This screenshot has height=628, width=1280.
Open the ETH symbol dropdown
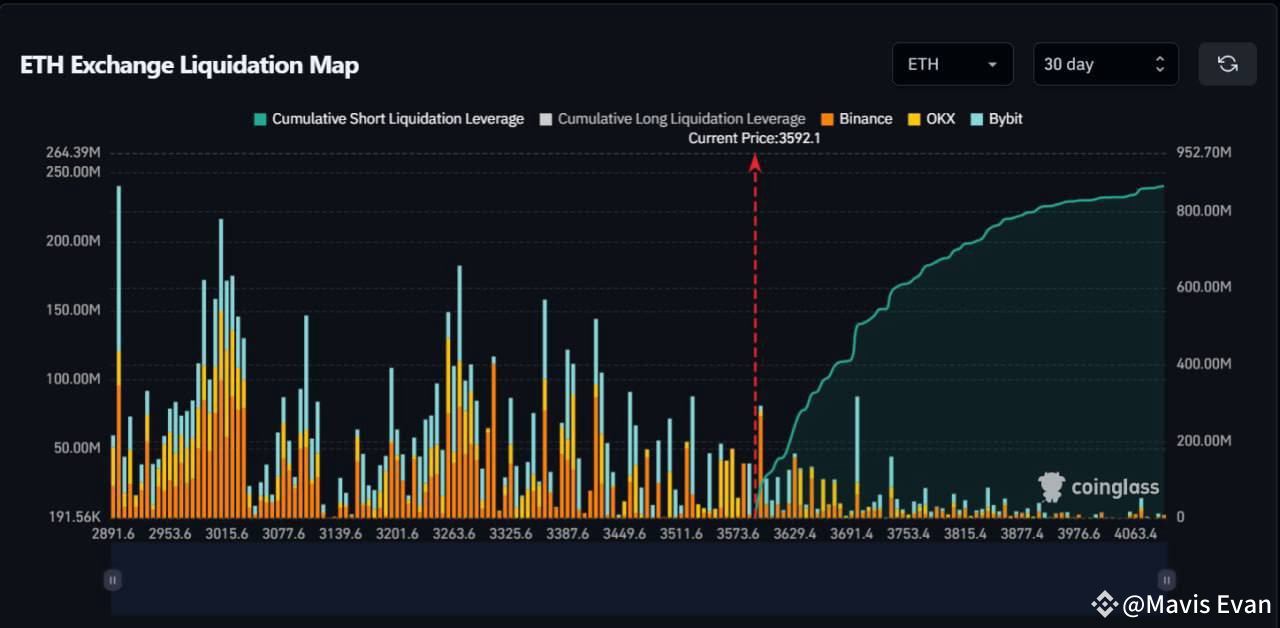point(952,63)
